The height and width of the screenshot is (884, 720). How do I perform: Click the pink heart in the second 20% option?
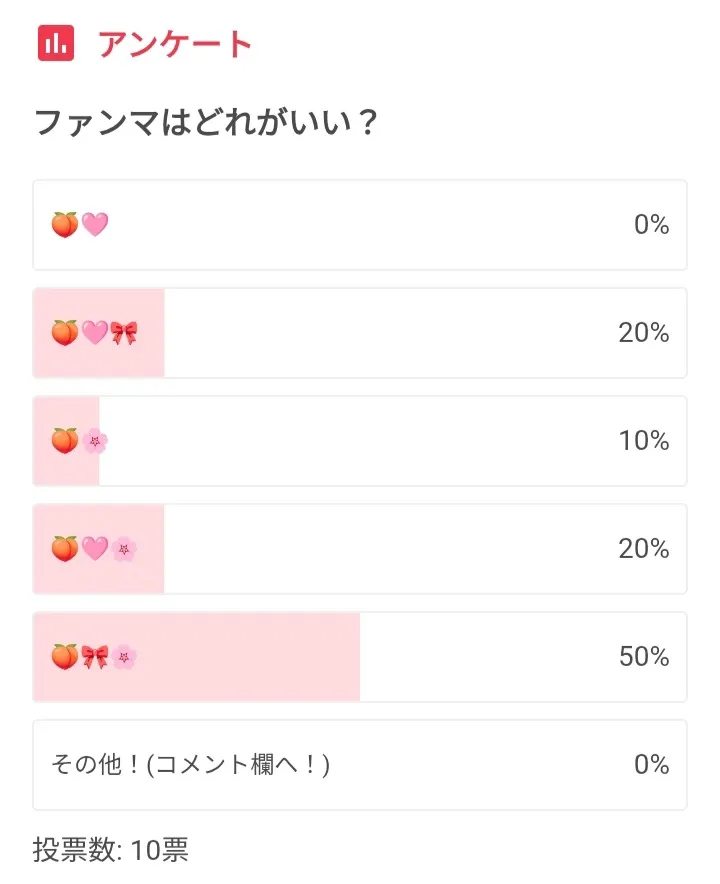94,549
